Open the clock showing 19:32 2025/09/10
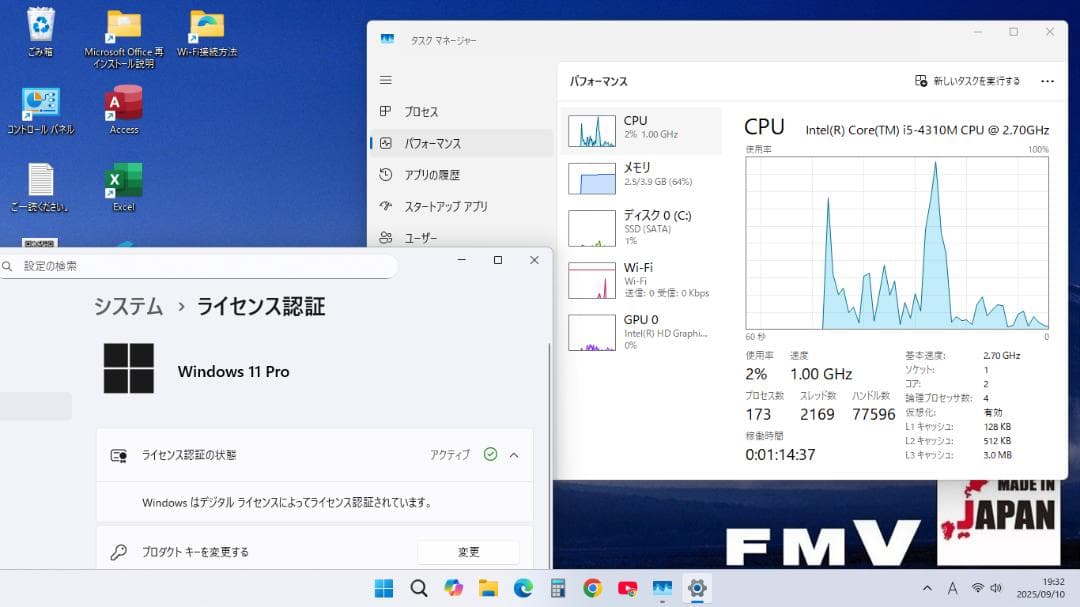This screenshot has height=607, width=1080. point(1041,588)
